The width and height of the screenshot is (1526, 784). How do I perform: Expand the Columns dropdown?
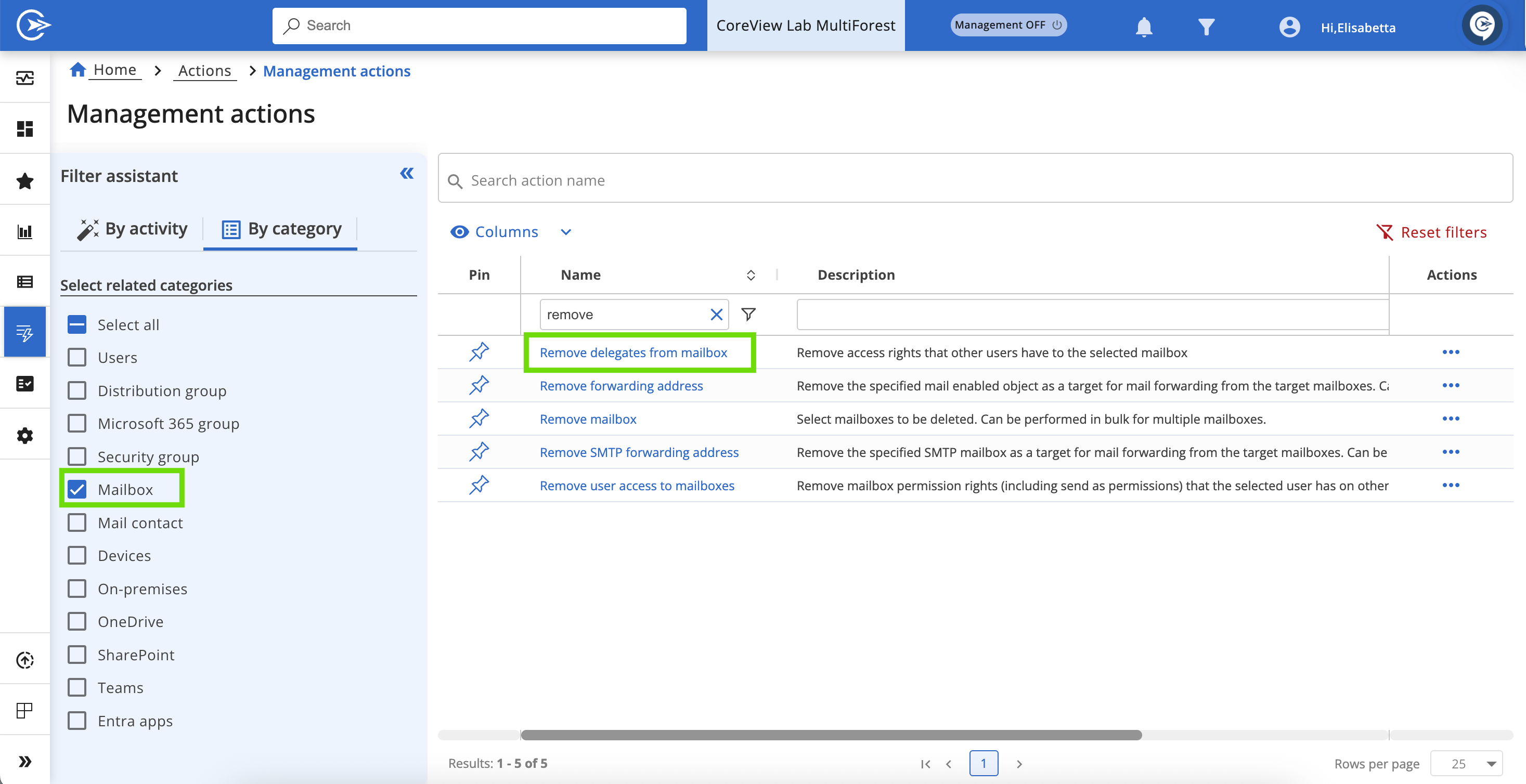510,231
